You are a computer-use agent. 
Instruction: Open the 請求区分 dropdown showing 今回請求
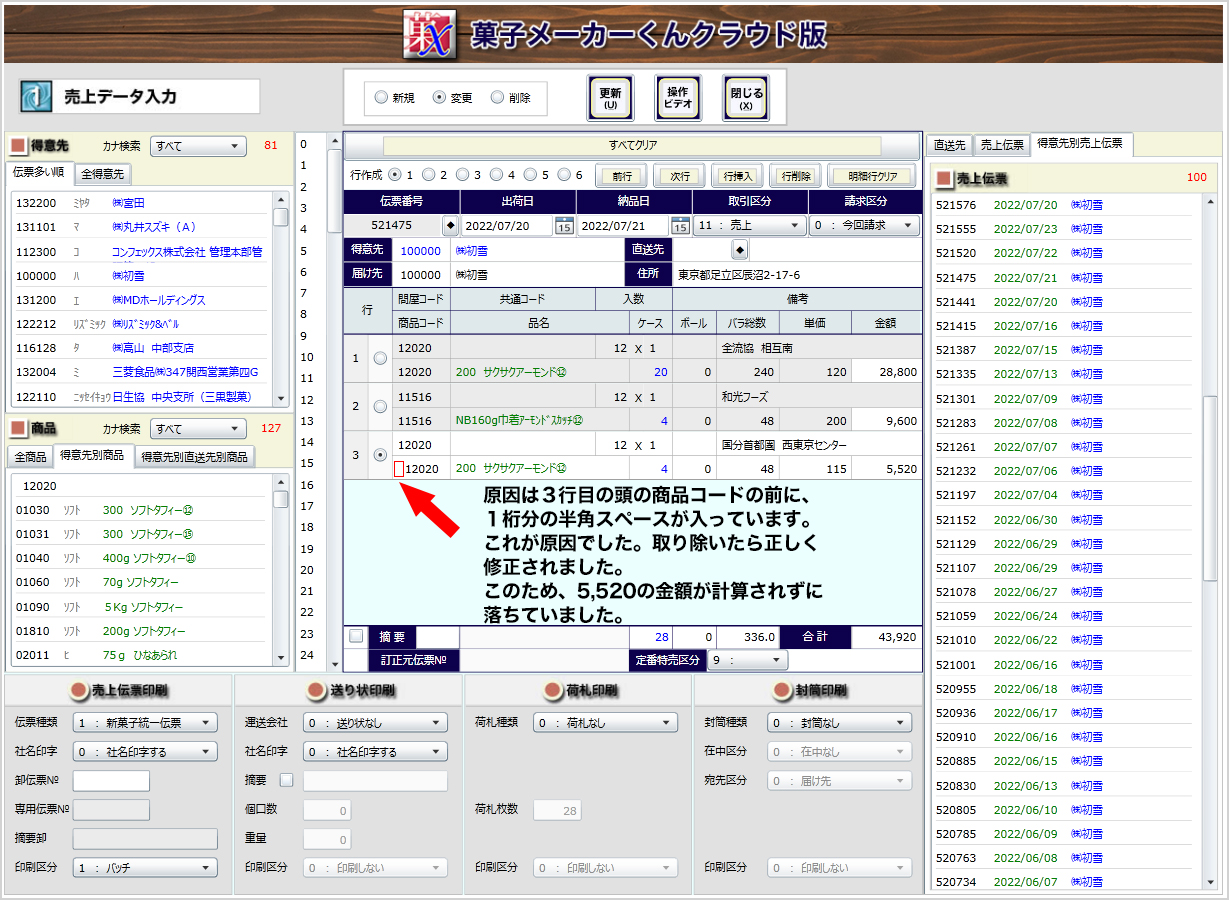pyautogui.click(x=865, y=226)
